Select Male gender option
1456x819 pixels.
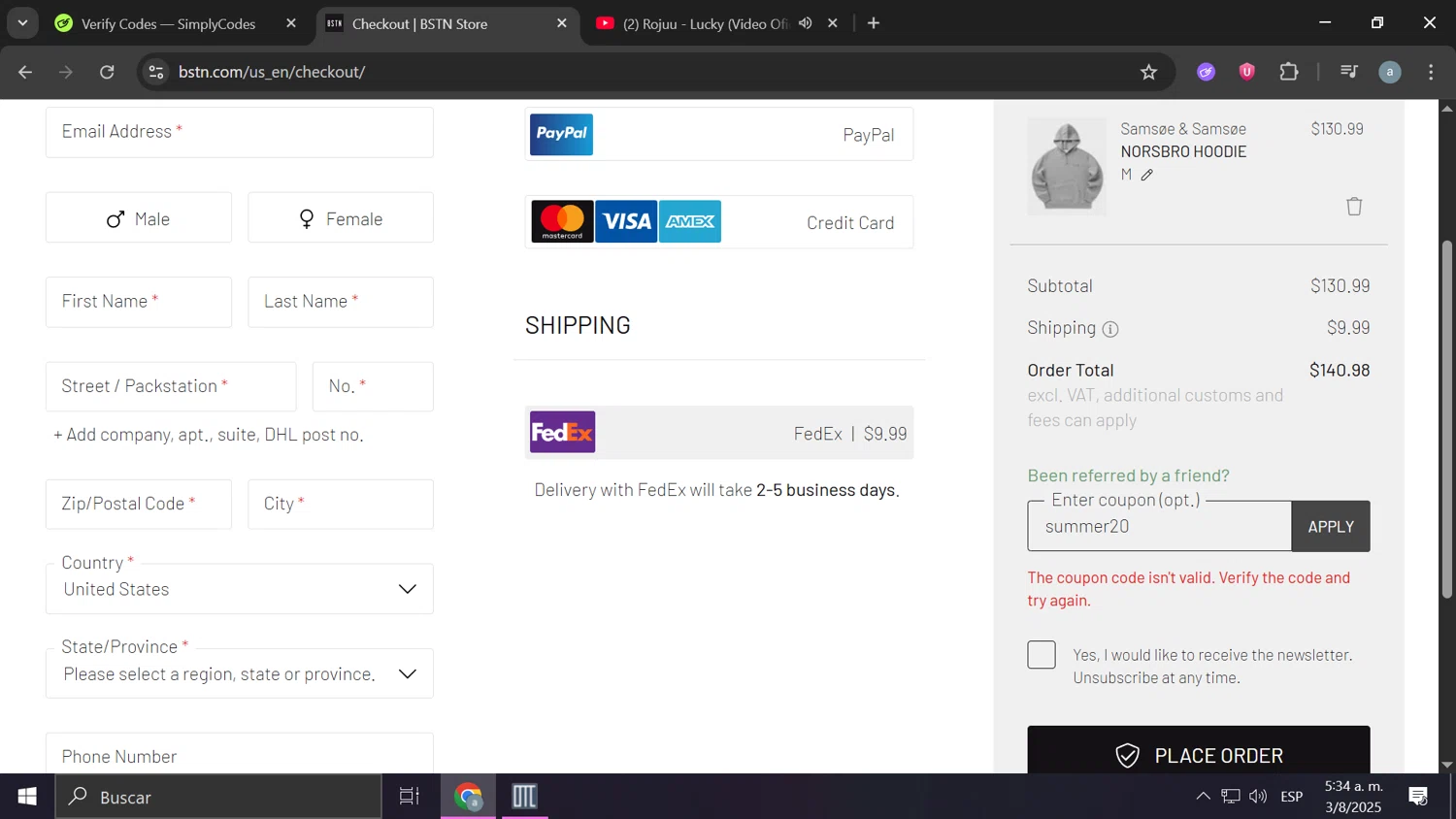click(139, 218)
